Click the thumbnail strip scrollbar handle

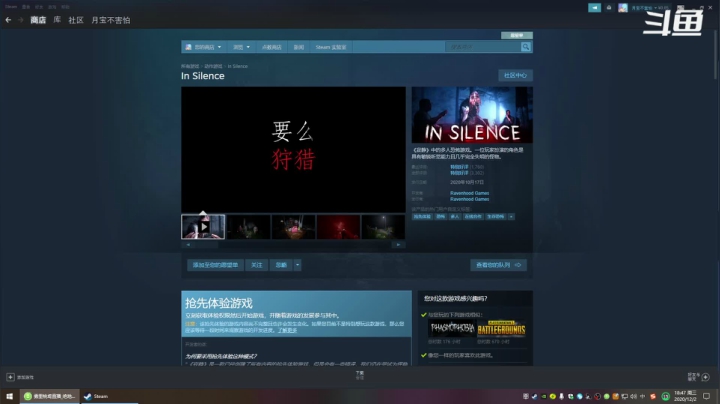[x=206, y=245]
